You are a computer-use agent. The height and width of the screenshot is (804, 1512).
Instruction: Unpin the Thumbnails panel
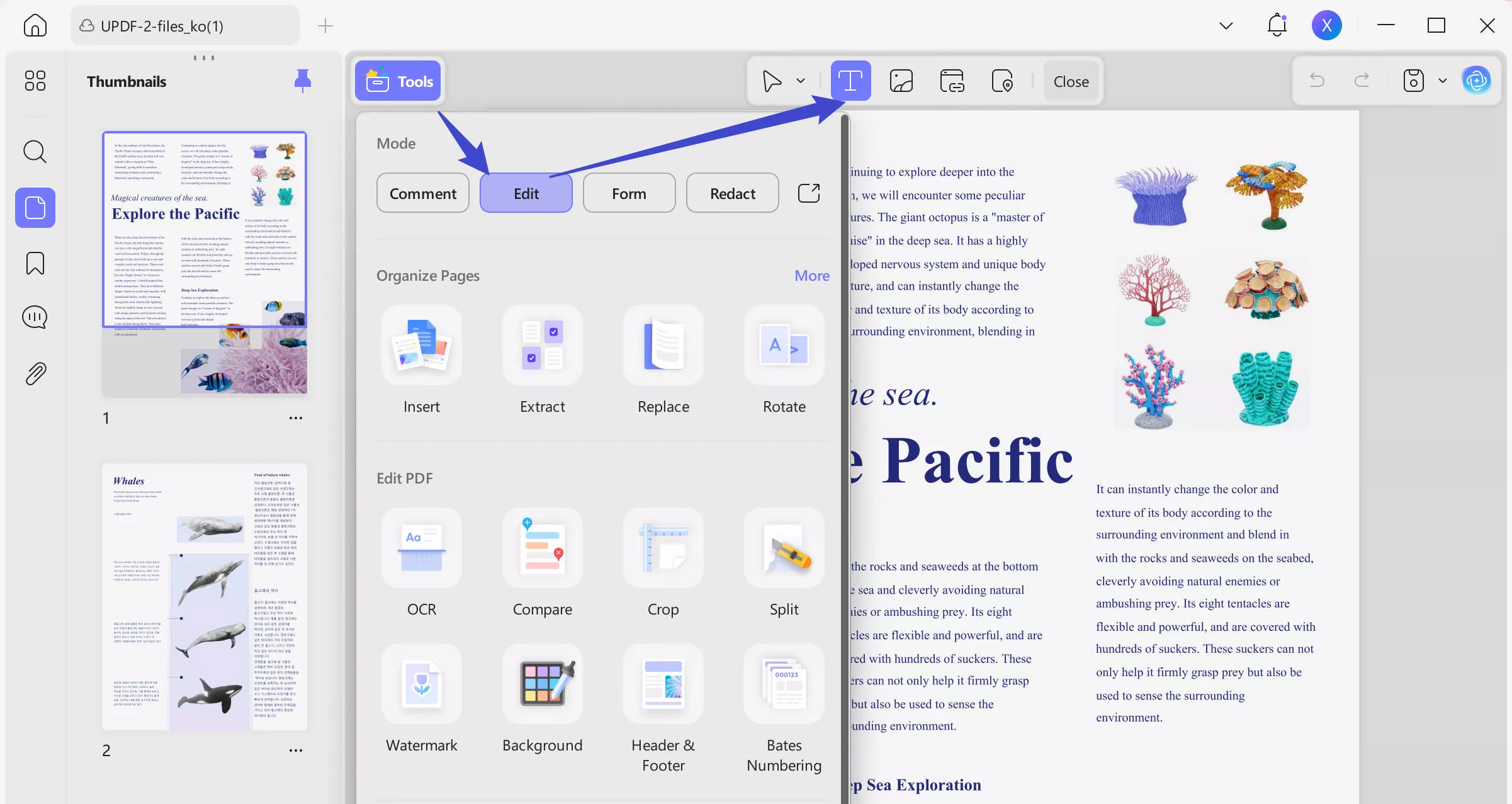(x=303, y=81)
